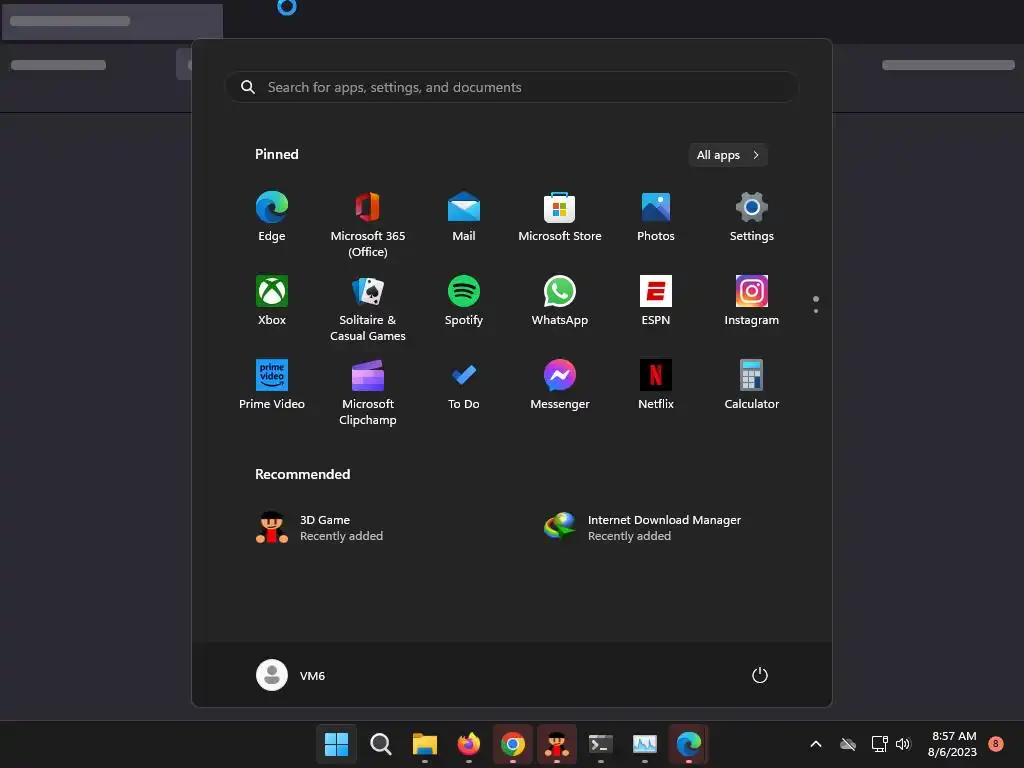Switch to Google Chrome in taskbar

513,744
